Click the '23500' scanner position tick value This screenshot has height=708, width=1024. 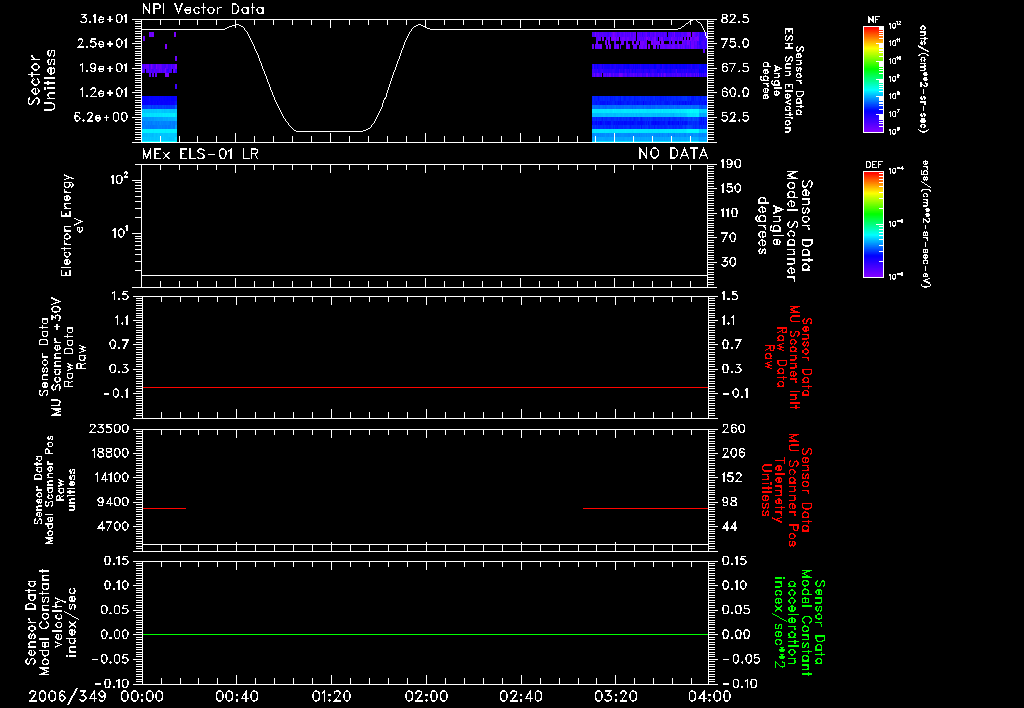click(x=109, y=428)
